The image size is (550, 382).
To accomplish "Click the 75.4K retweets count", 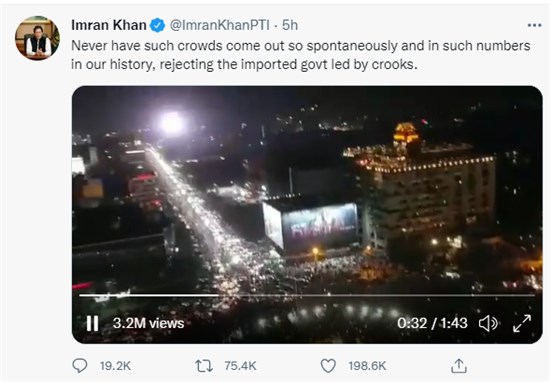I will [241, 366].
